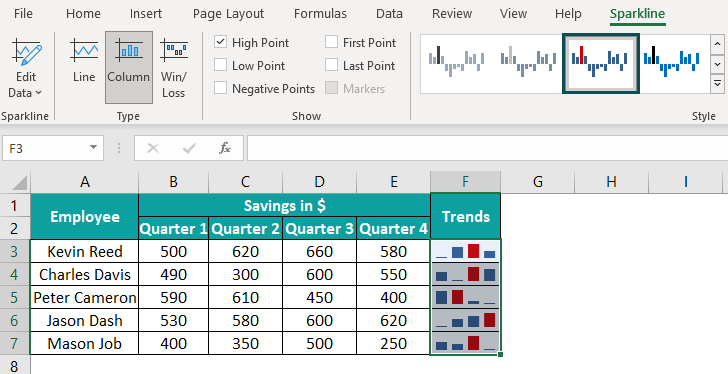This screenshot has width=728, height=374.
Task: Choose the Line sparkline type
Action: coord(84,61)
